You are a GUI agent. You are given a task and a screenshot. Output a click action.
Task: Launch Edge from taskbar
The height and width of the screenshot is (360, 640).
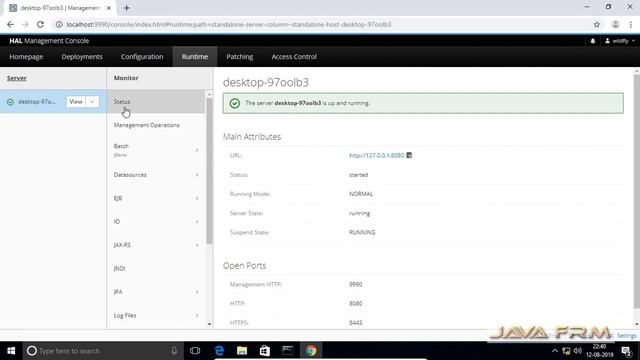219,351
